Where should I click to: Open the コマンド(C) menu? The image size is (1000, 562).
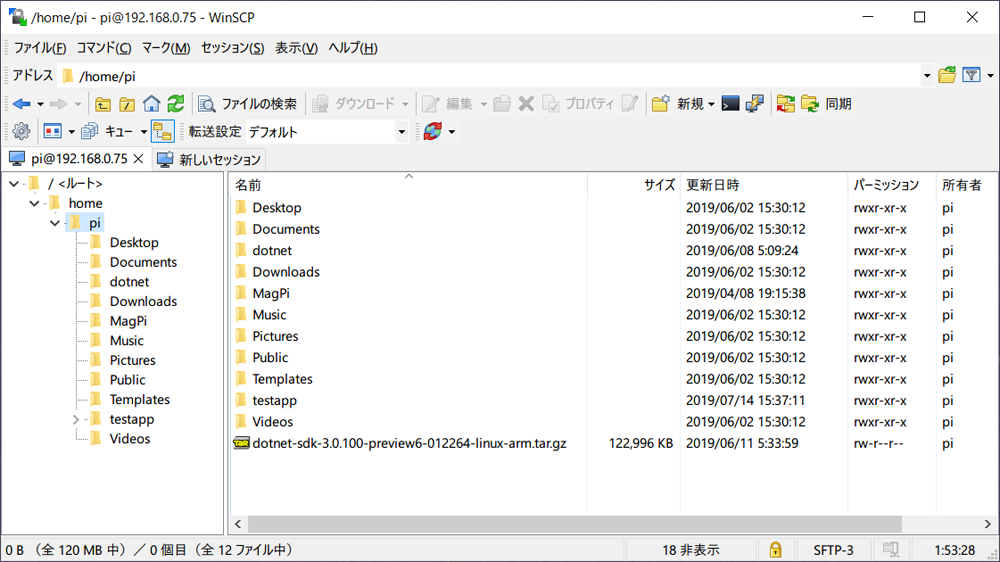pos(104,48)
